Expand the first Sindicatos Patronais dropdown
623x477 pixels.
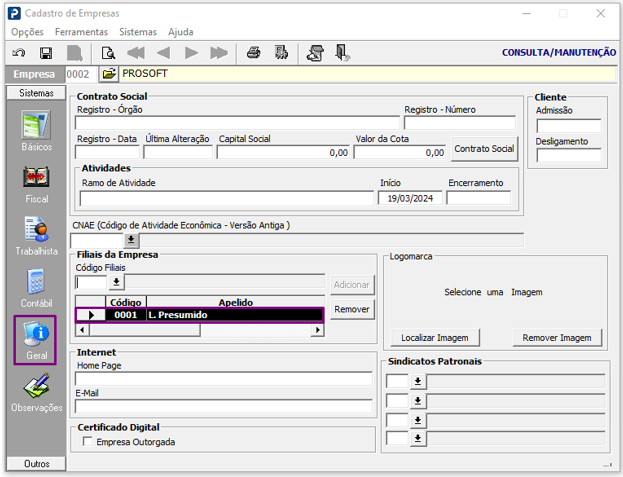419,381
